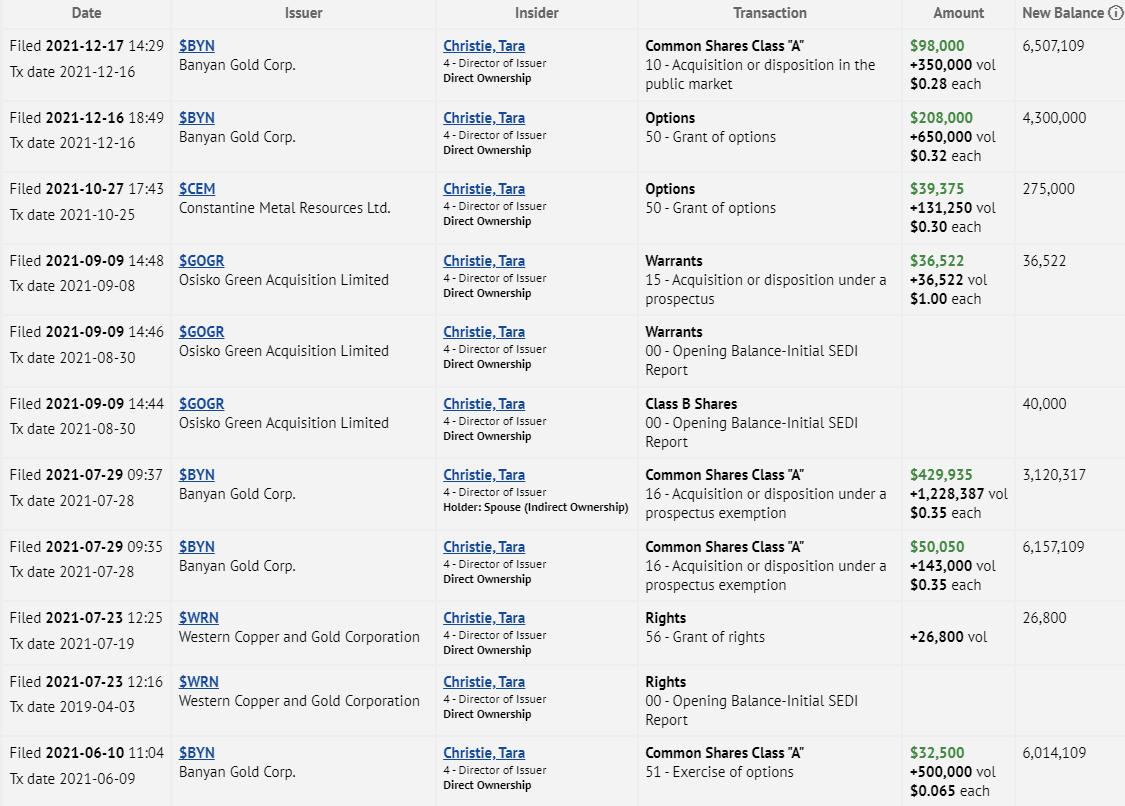Open Christie, Tara link in 2021-12-17 row

484,46
